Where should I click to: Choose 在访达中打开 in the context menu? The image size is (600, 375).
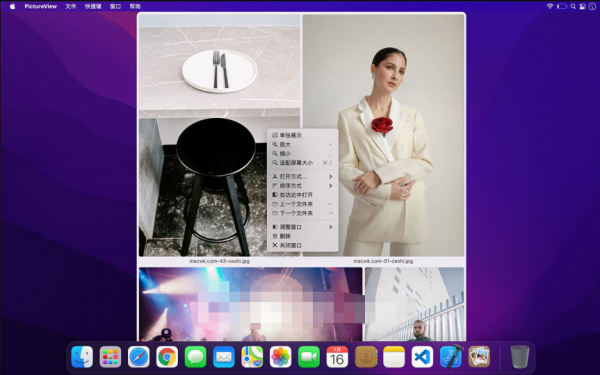(302, 195)
